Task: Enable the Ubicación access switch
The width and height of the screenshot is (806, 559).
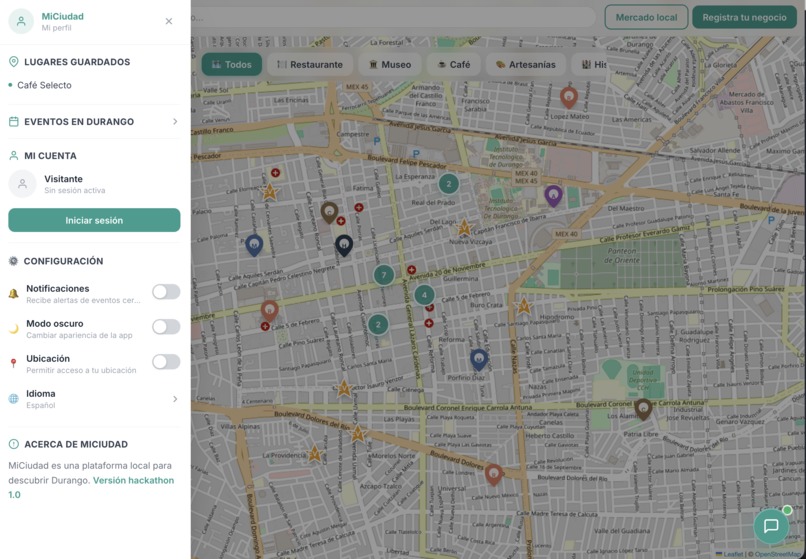Action: (166, 362)
